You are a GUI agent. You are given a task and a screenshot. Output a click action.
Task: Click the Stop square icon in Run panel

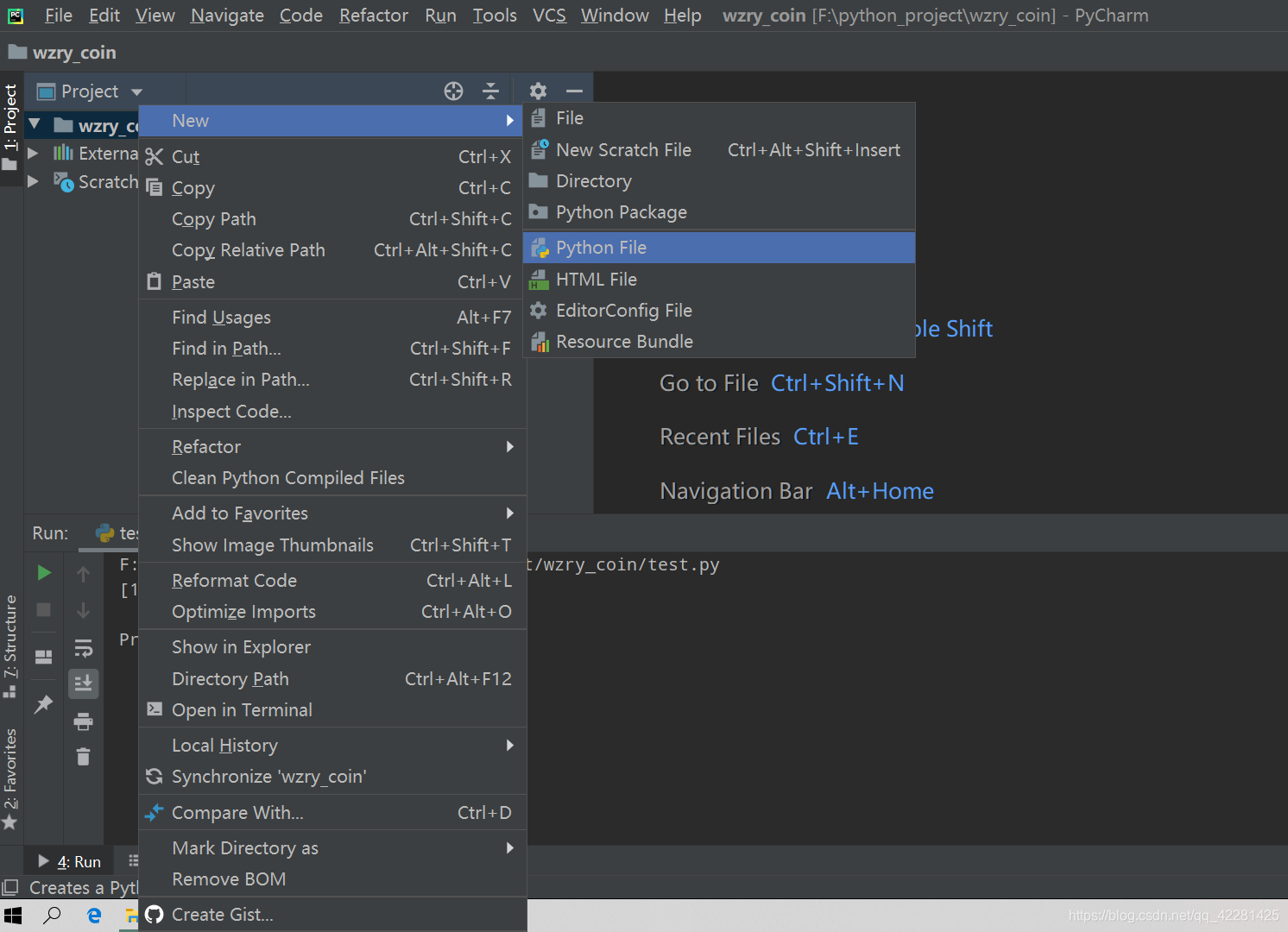click(43, 610)
